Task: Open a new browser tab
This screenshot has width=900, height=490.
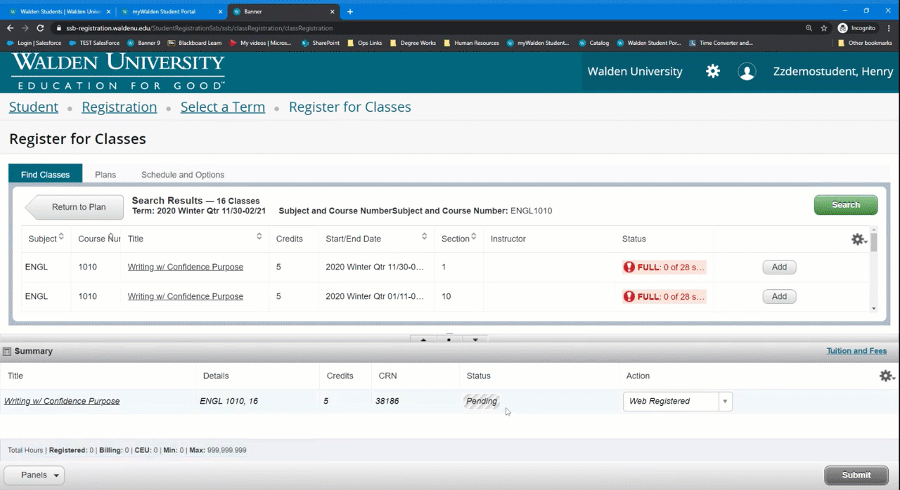Action: point(350,11)
